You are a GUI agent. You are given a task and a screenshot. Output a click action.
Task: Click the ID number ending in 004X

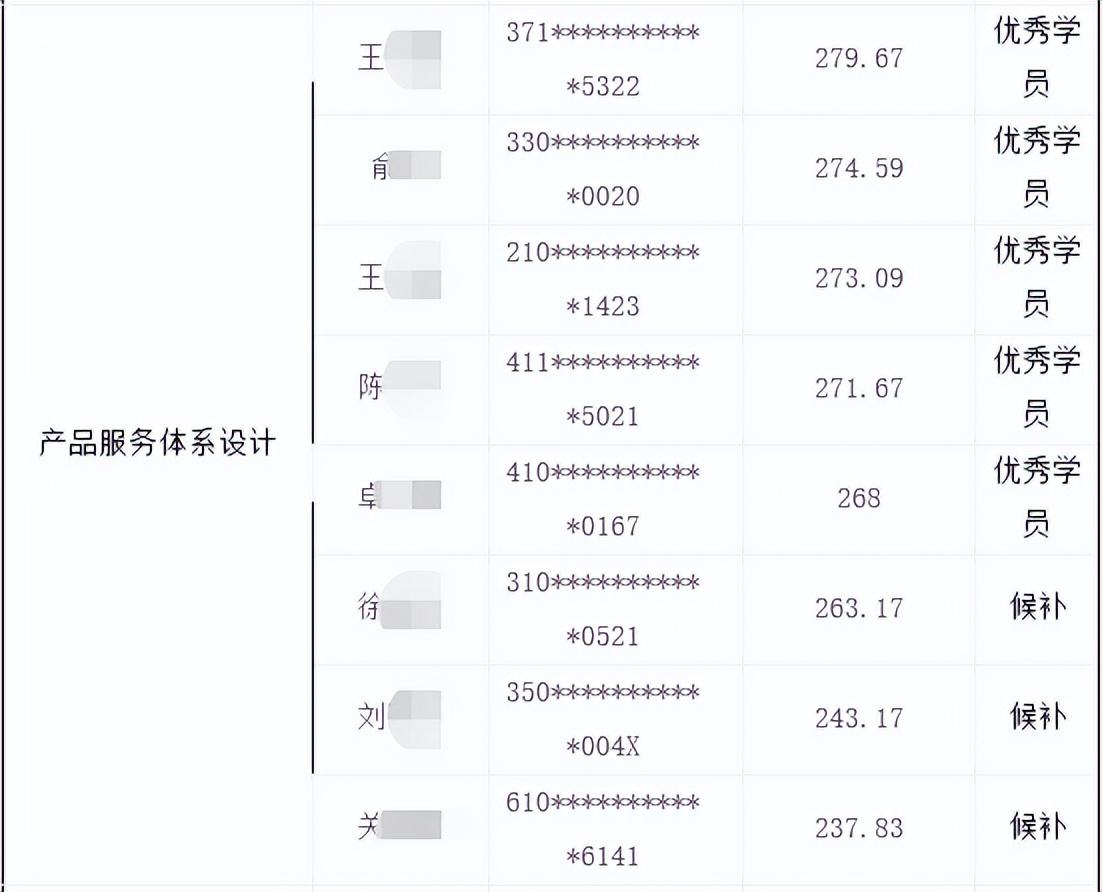point(602,719)
